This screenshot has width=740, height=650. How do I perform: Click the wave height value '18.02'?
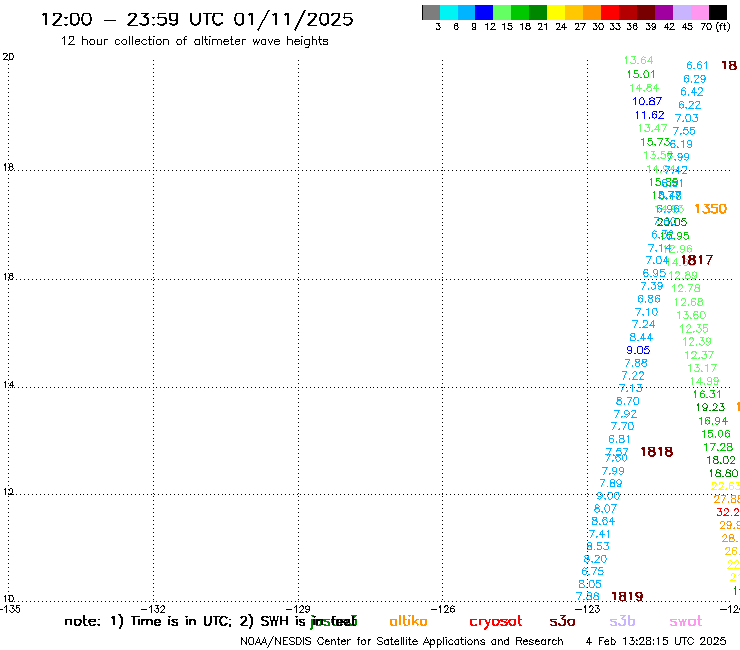pos(721,460)
